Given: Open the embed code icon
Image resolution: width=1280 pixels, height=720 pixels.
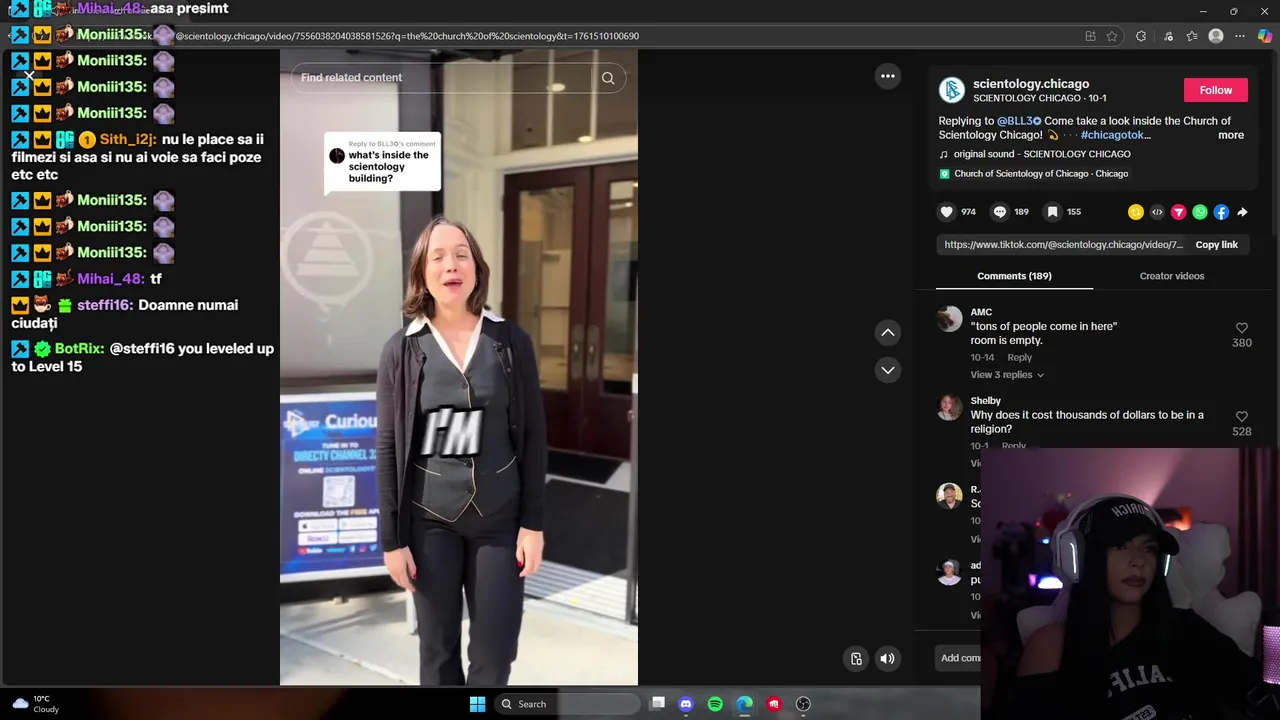Looking at the screenshot, I should tap(1157, 212).
